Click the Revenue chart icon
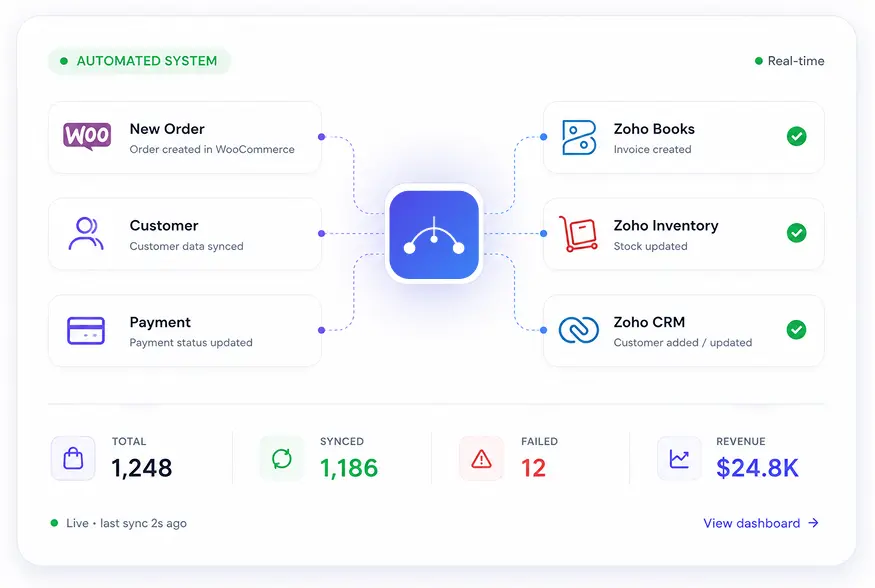The width and height of the screenshot is (875, 588). pos(679,458)
